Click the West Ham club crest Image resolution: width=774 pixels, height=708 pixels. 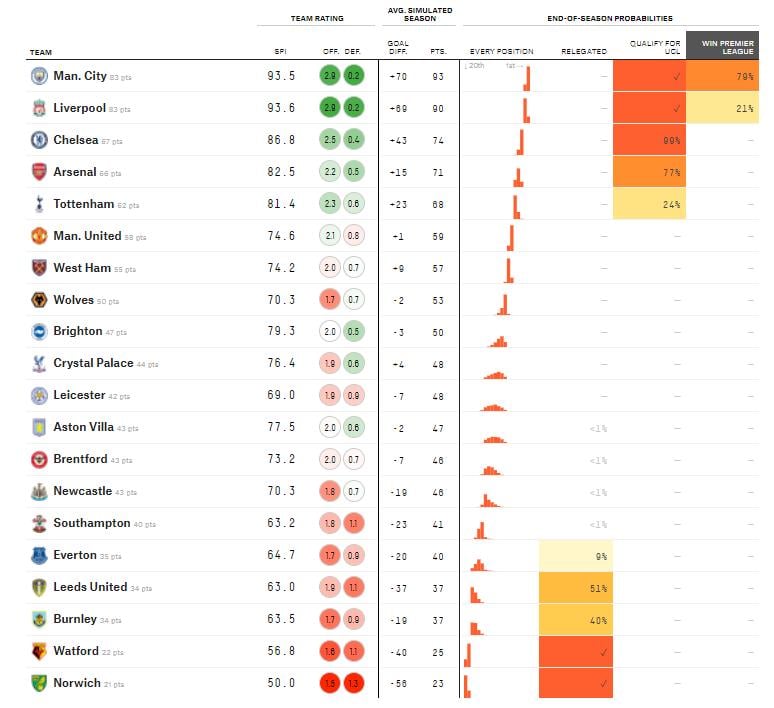tap(39, 268)
